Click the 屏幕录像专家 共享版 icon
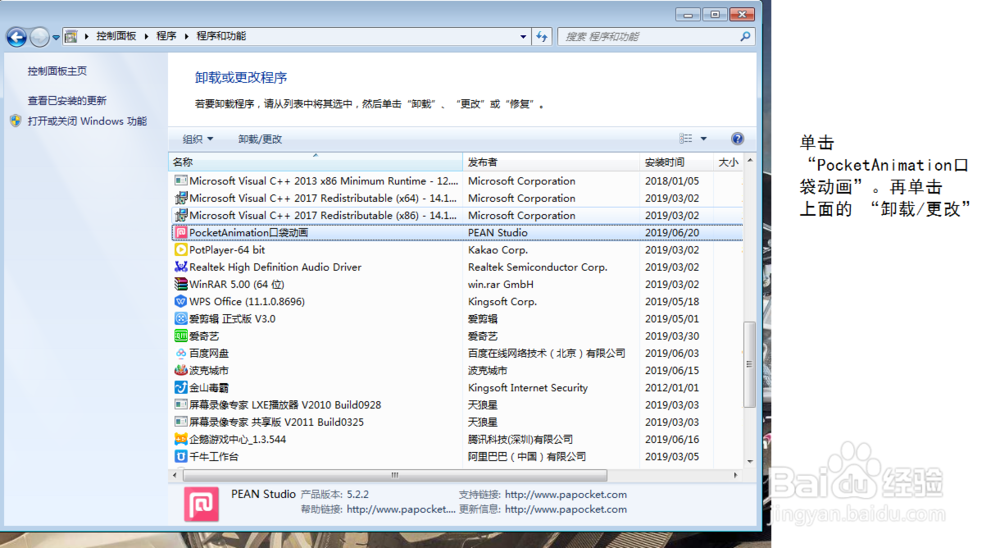This screenshot has width=1000, height=548. (x=181, y=422)
